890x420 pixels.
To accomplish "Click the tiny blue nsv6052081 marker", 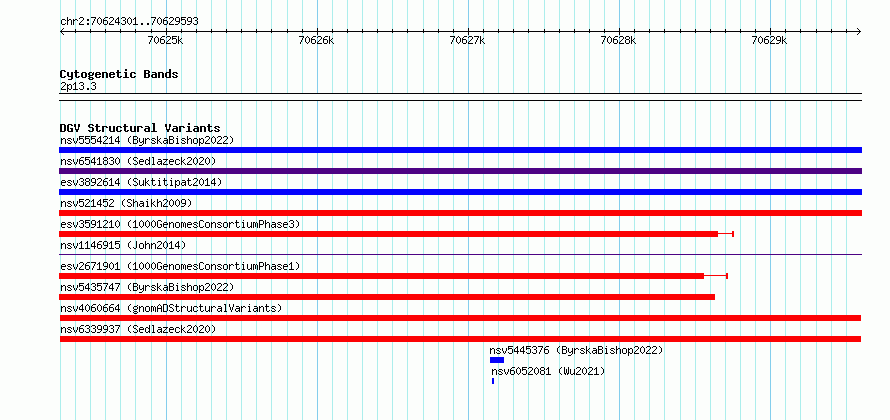I will click(493, 381).
